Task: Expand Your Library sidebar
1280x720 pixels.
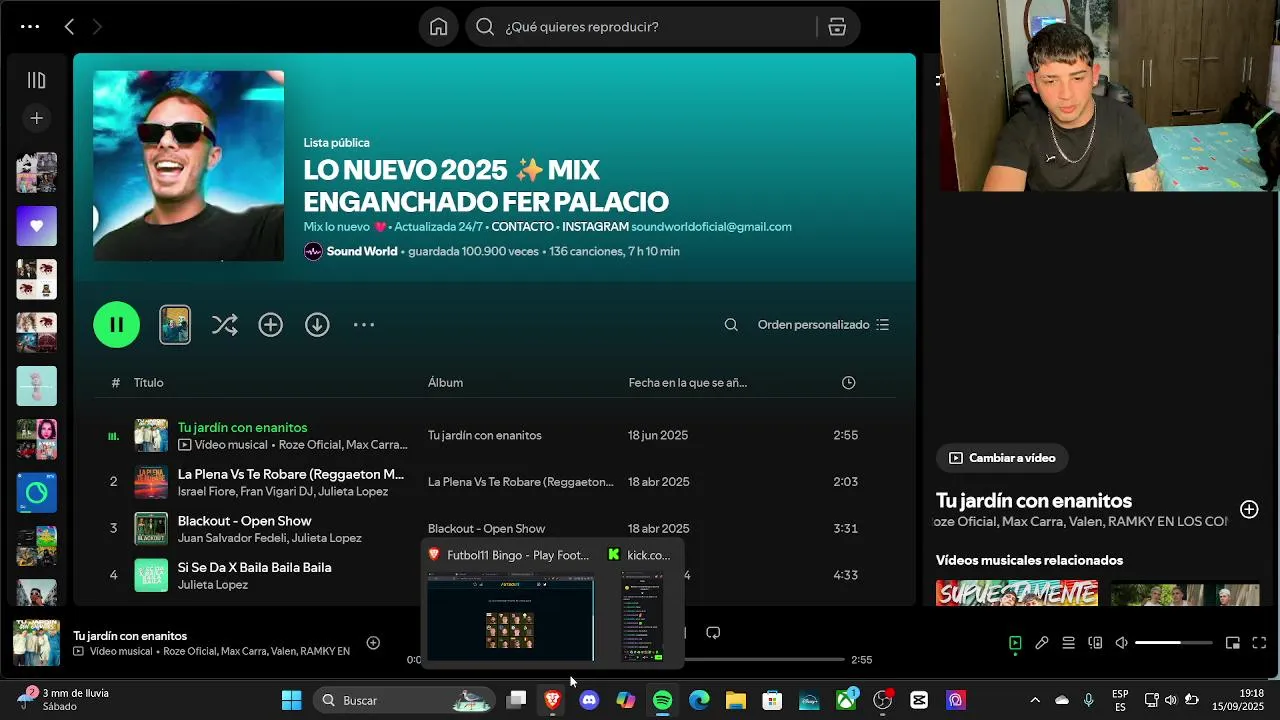Action: (x=36, y=80)
